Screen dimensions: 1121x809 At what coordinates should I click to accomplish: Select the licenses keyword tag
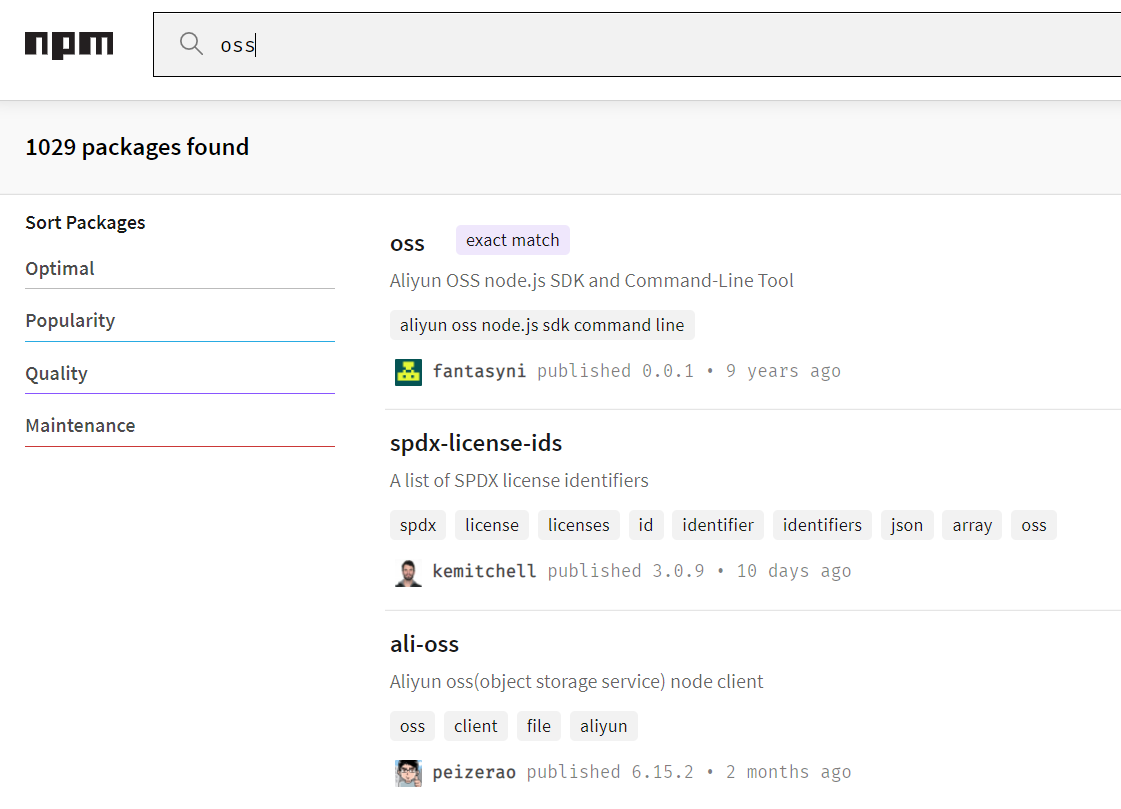point(578,525)
